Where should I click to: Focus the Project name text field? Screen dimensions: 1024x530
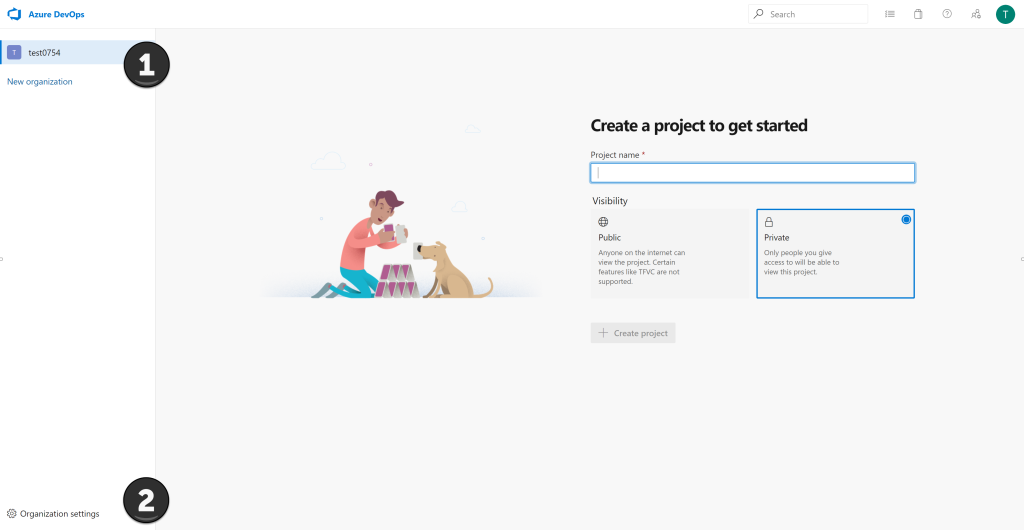tap(752, 173)
